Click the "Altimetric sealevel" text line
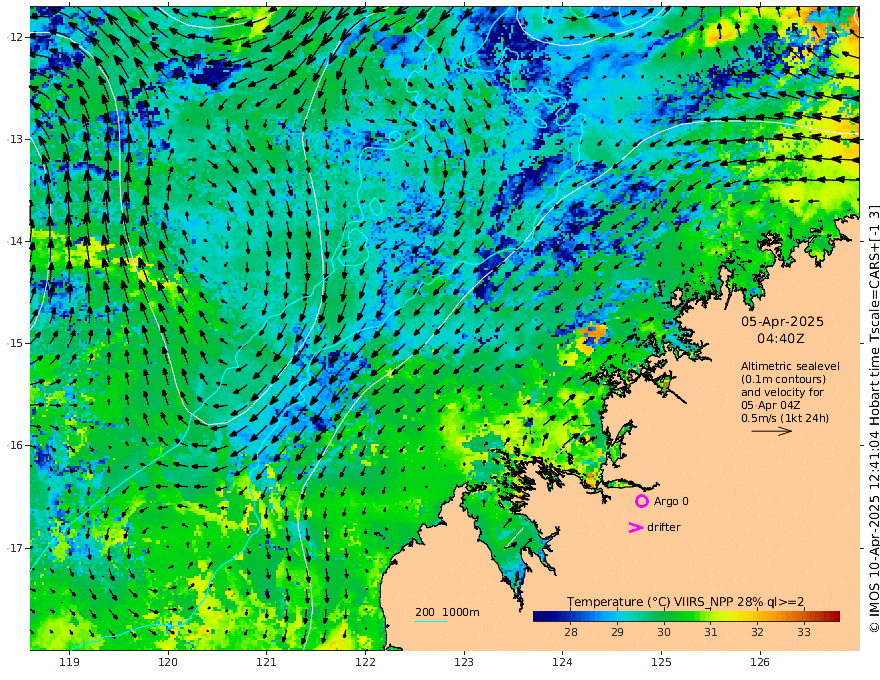 tap(790, 366)
